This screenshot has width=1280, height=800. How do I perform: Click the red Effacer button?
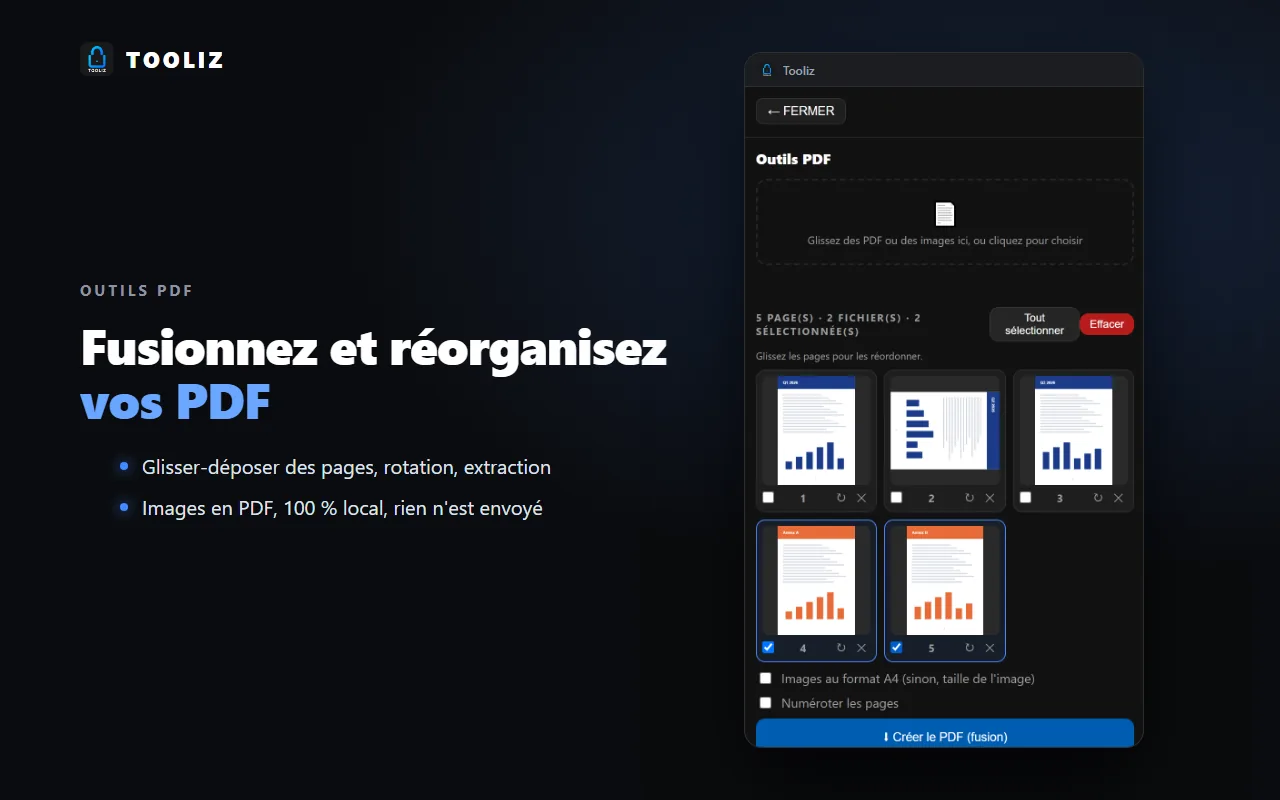pyautogui.click(x=1107, y=324)
